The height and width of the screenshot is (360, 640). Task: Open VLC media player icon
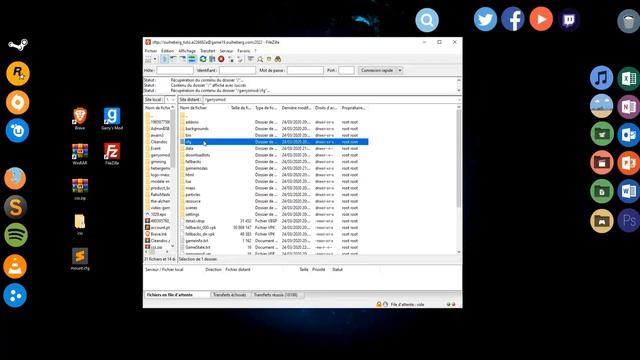click(x=15, y=267)
